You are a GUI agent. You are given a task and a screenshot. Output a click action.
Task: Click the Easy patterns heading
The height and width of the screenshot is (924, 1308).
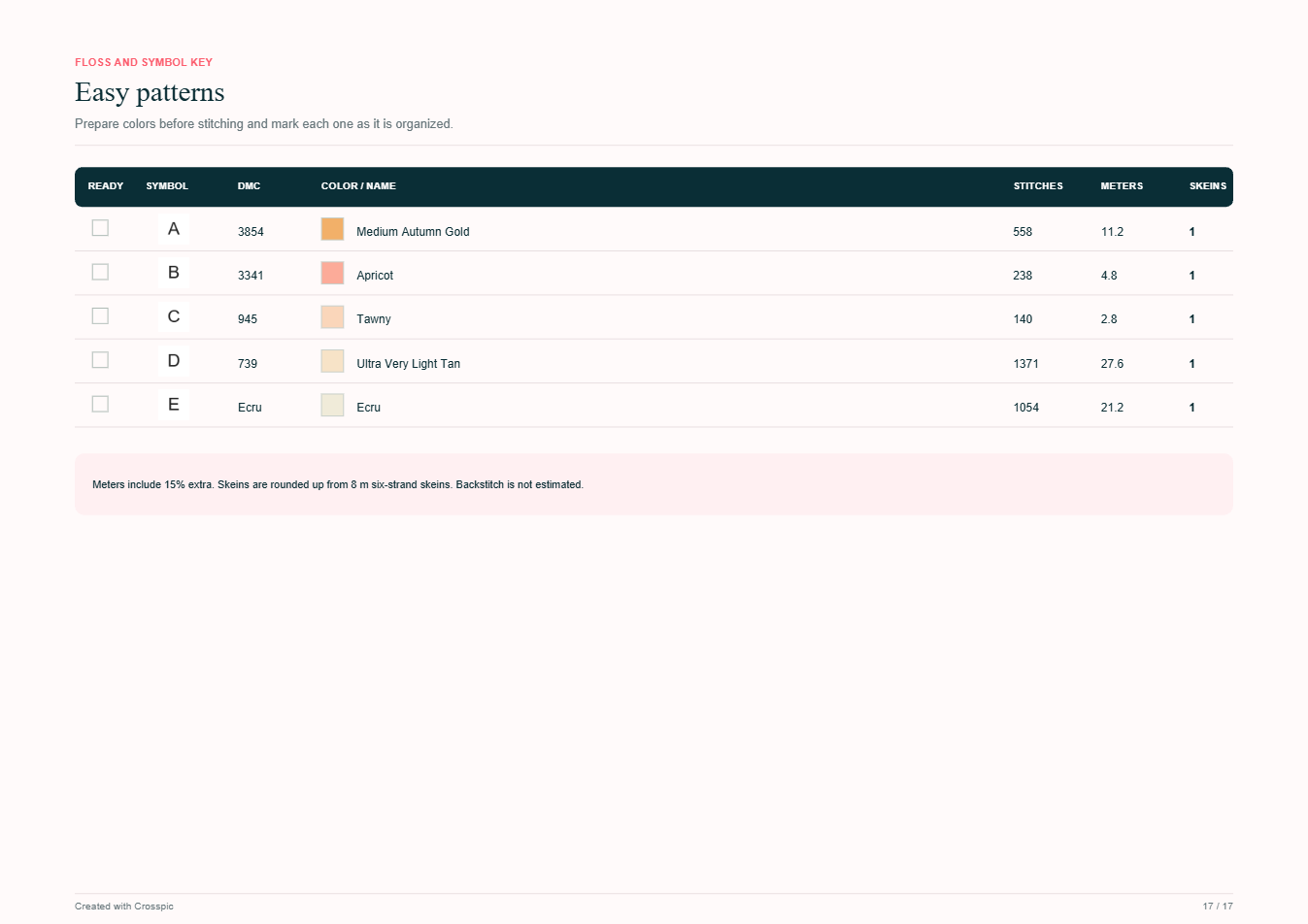click(150, 92)
